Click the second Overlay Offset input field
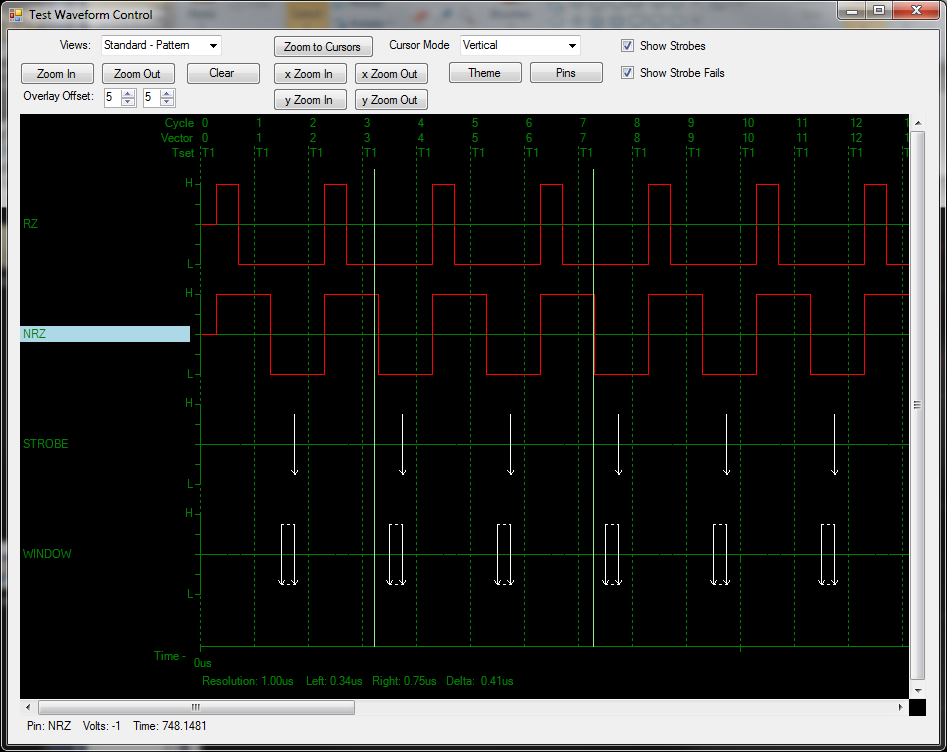Viewport: 947px width, 752px height. (x=152, y=97)
